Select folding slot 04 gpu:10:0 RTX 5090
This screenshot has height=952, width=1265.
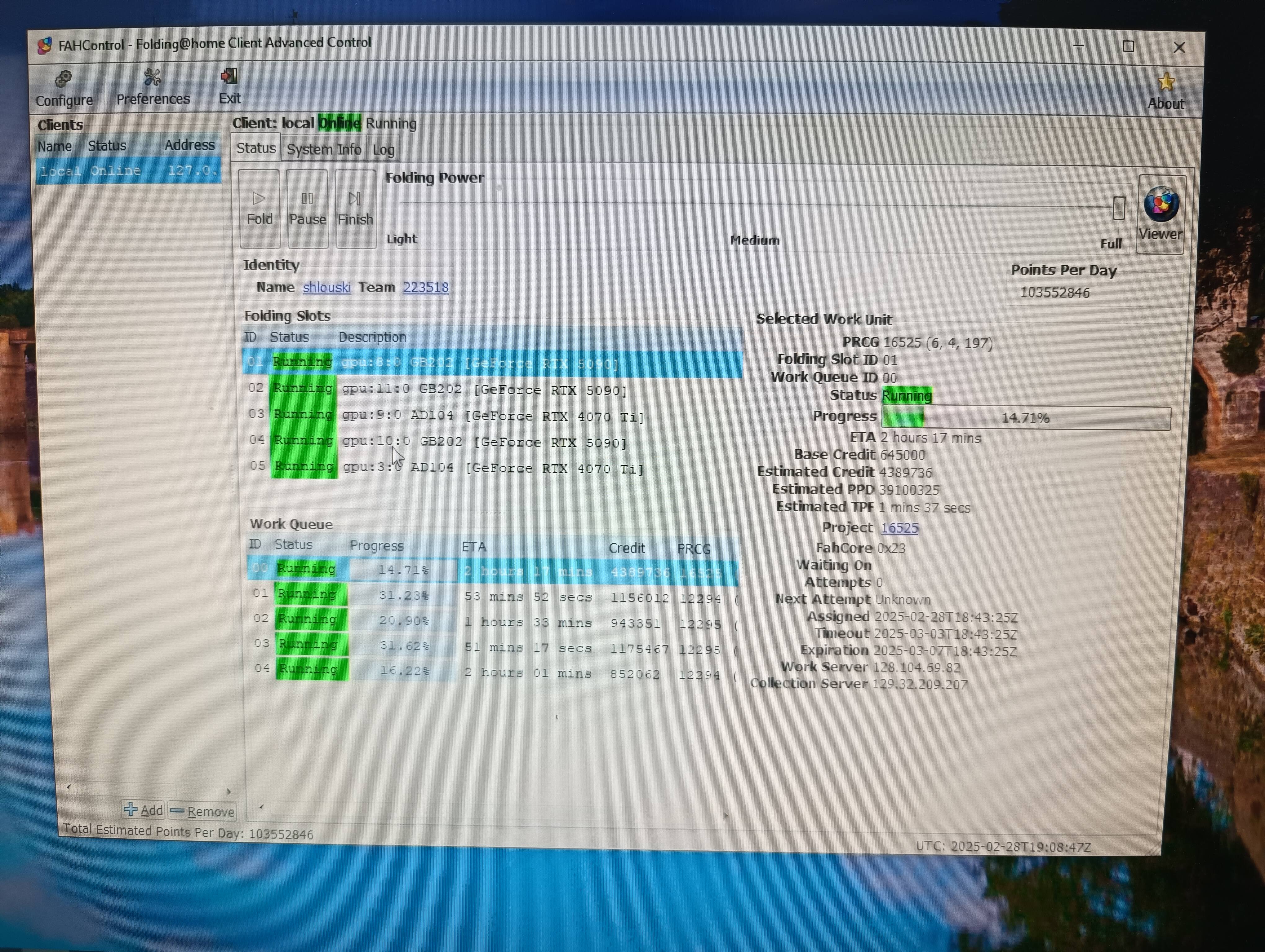(x=492, y=442)
